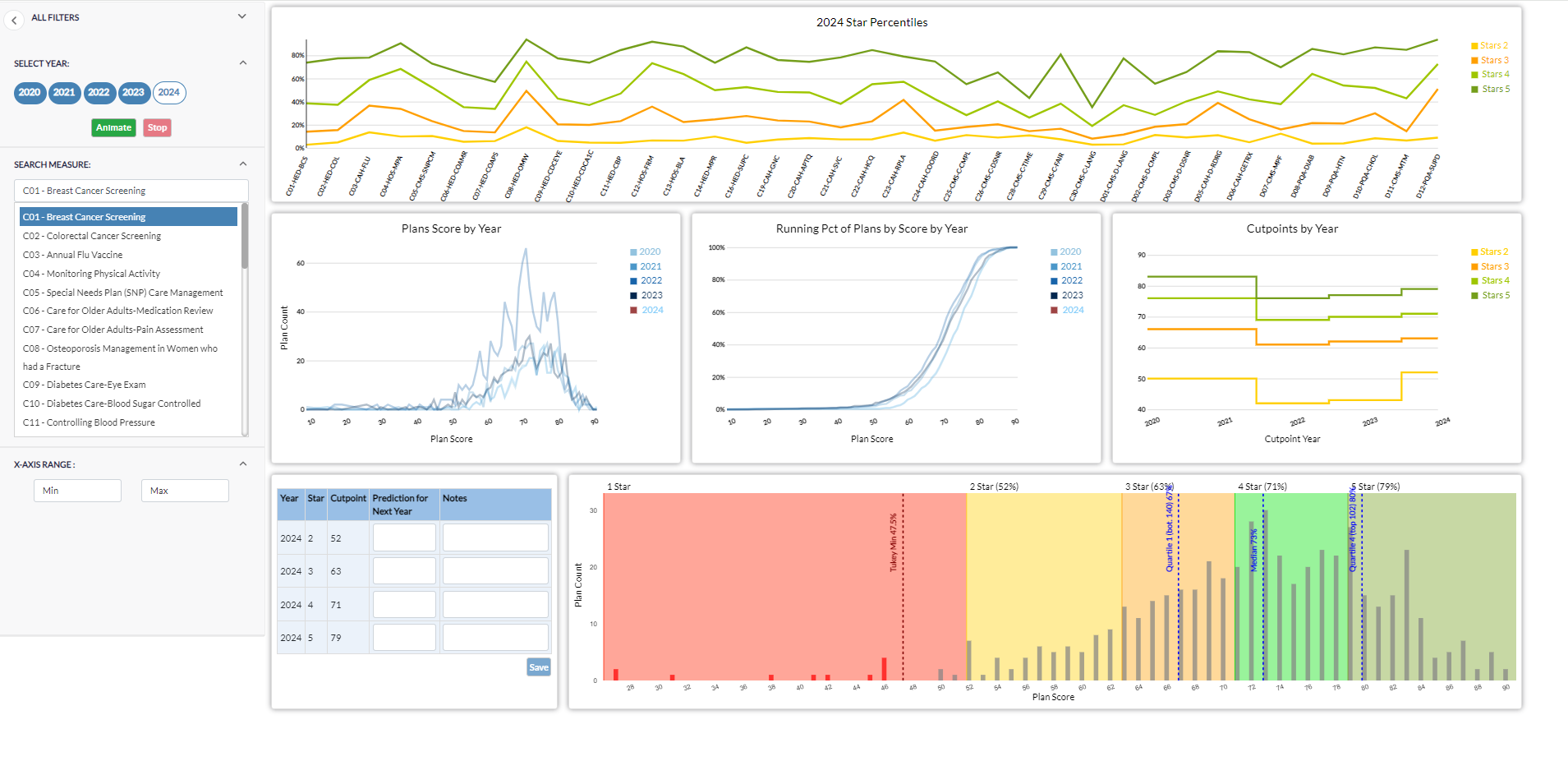Click the Stars 5 legend swatch in percentiles chart

[1474, 90]
